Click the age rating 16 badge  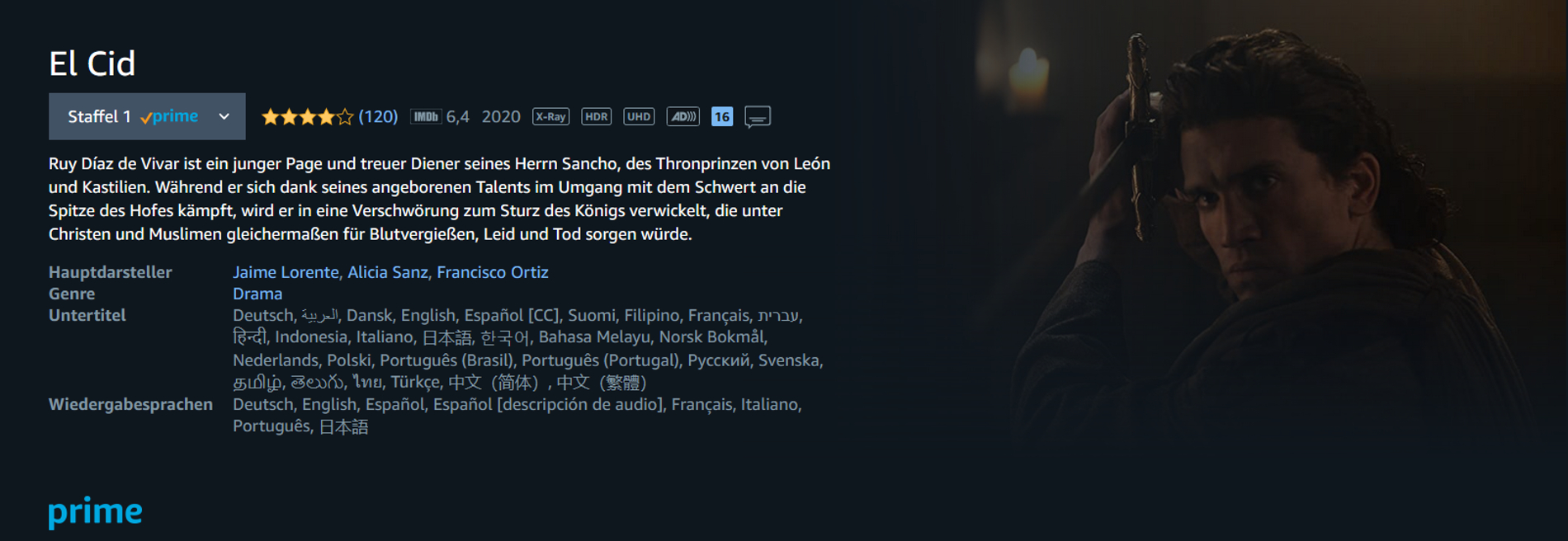(x=722, y=116)
